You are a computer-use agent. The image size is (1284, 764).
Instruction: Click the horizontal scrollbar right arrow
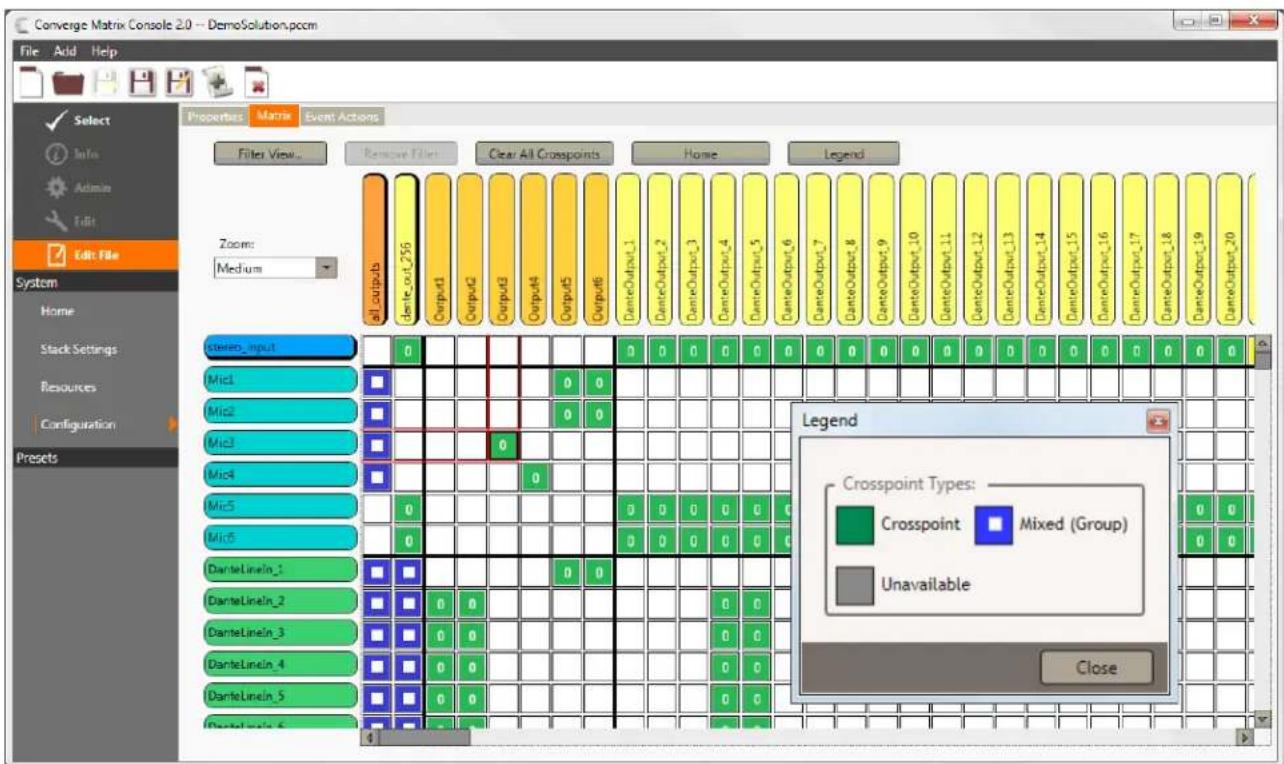click(x=1247, y=737)
